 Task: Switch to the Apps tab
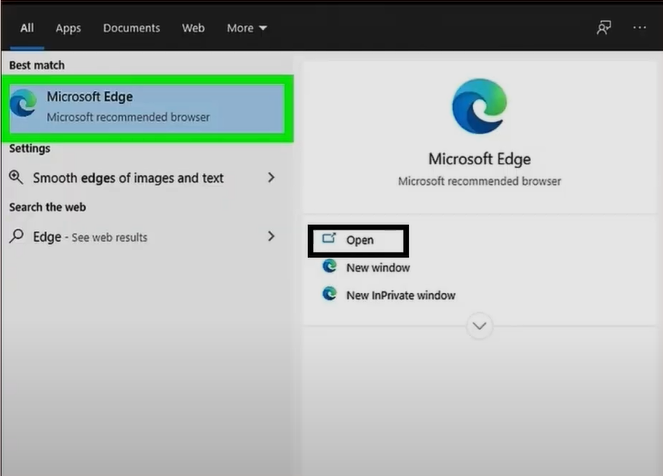[x=68, y=28]
